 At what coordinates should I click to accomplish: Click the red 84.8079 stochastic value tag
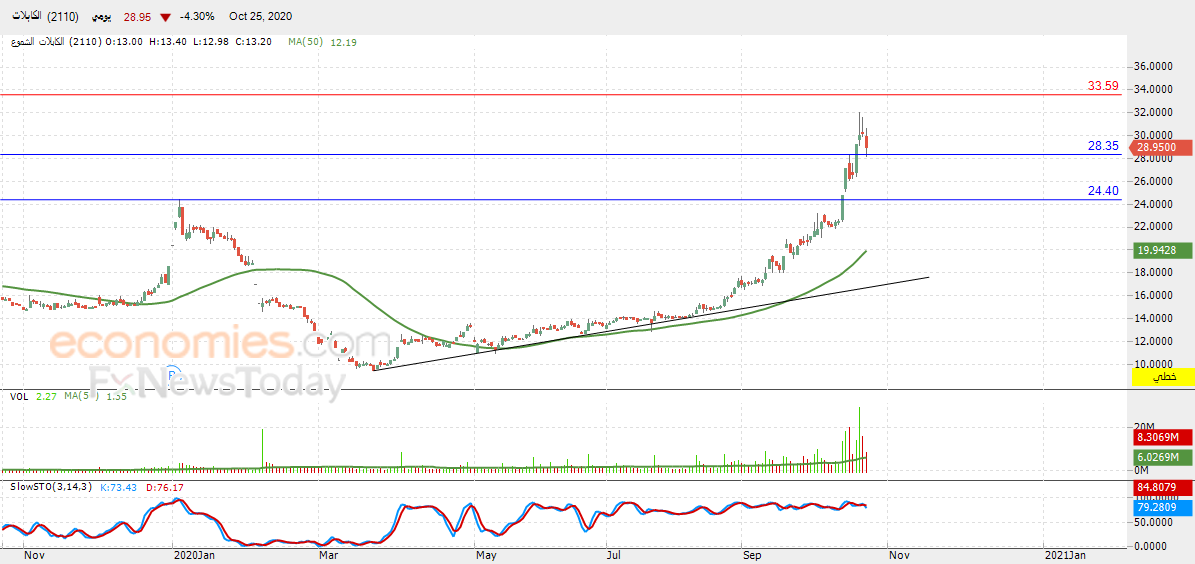pyautogui.click(x=1163, y=489)
